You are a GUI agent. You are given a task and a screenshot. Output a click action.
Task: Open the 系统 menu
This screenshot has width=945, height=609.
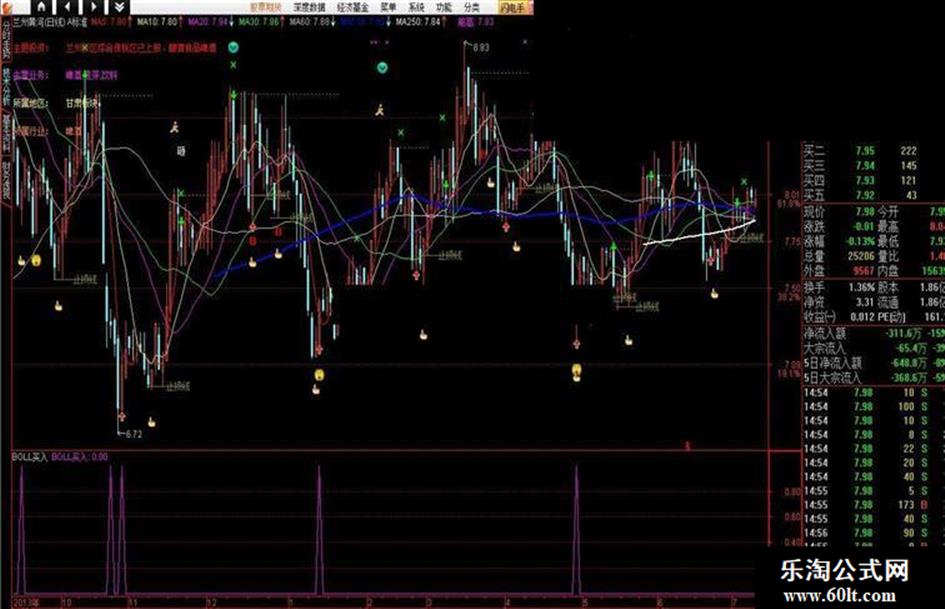(416, 8)
